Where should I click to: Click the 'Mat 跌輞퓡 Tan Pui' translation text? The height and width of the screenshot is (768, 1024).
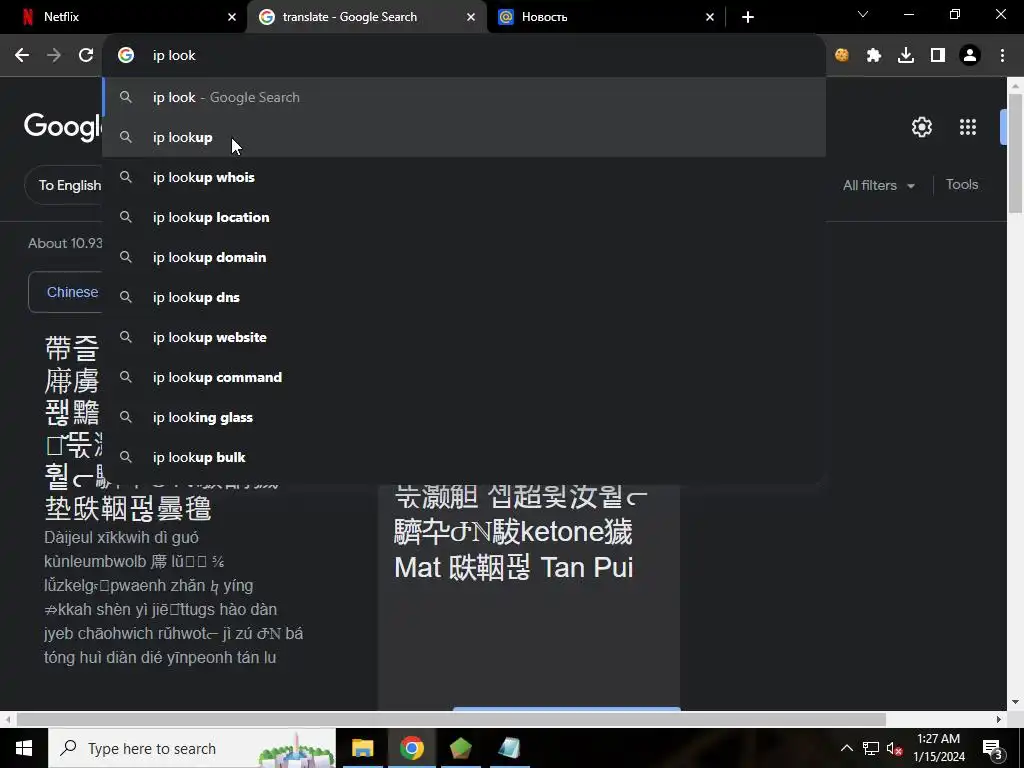[x=514, y=567]
